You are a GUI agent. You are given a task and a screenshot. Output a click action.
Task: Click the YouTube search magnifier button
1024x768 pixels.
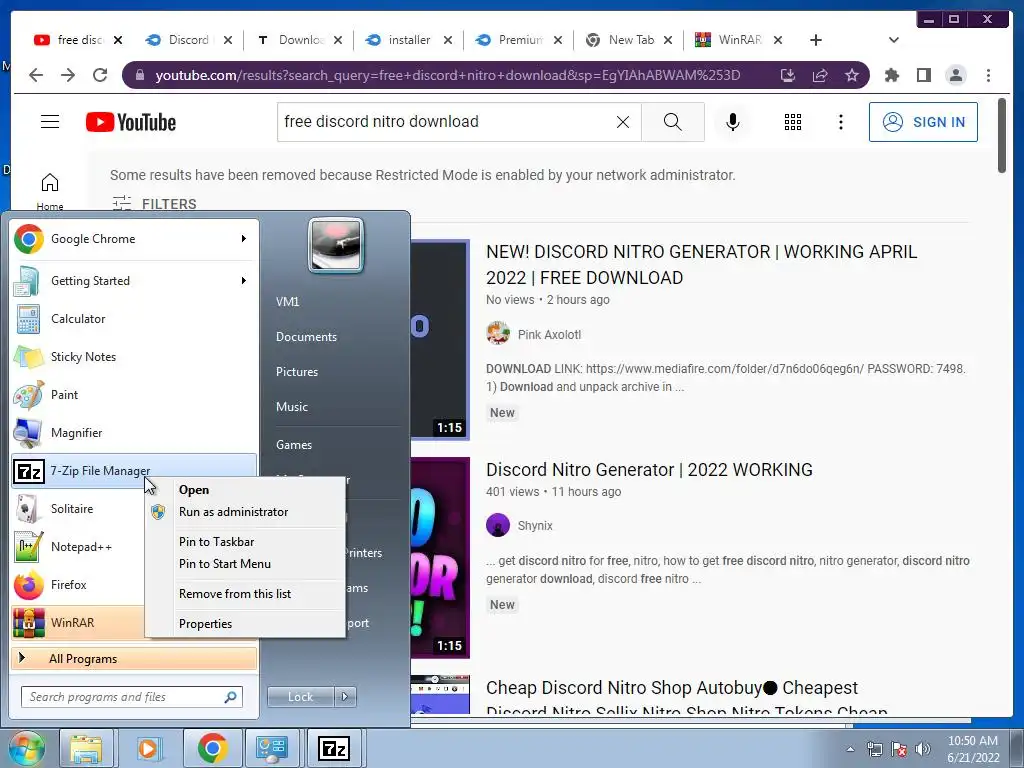tap(673, 122)
